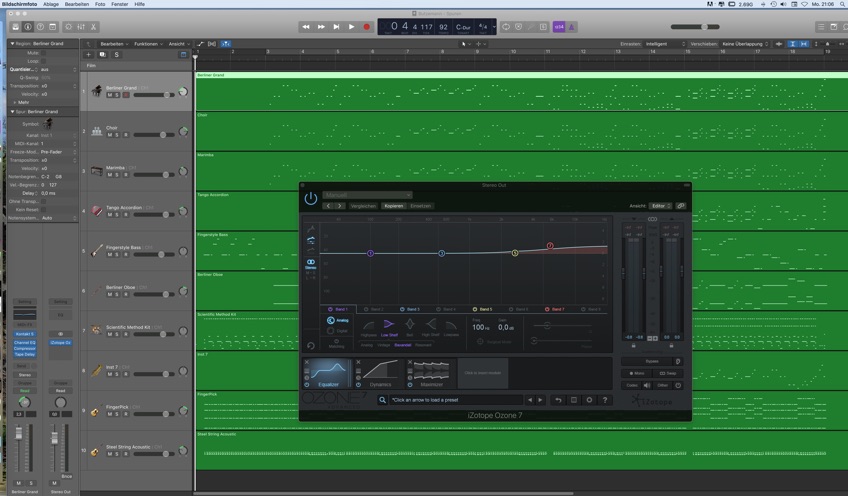Image resolution: width=848 pixels, height=496 pixels.
Task: Click Vergleichen in the plugin header
Action: 363,206
